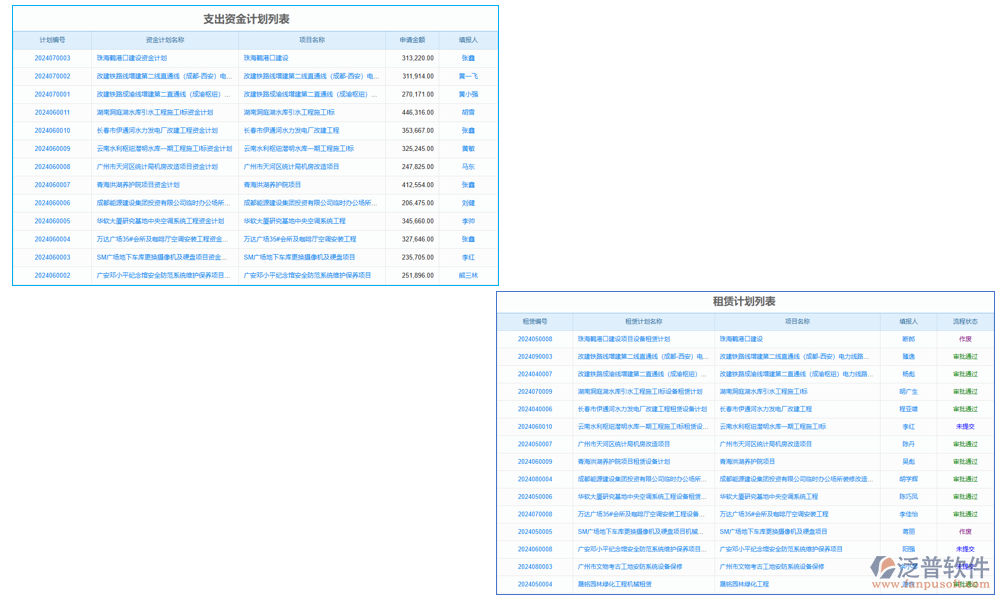Click 资金计划名称 column header
Viewport: 1000px width, 600px height.
coord(165,40)
